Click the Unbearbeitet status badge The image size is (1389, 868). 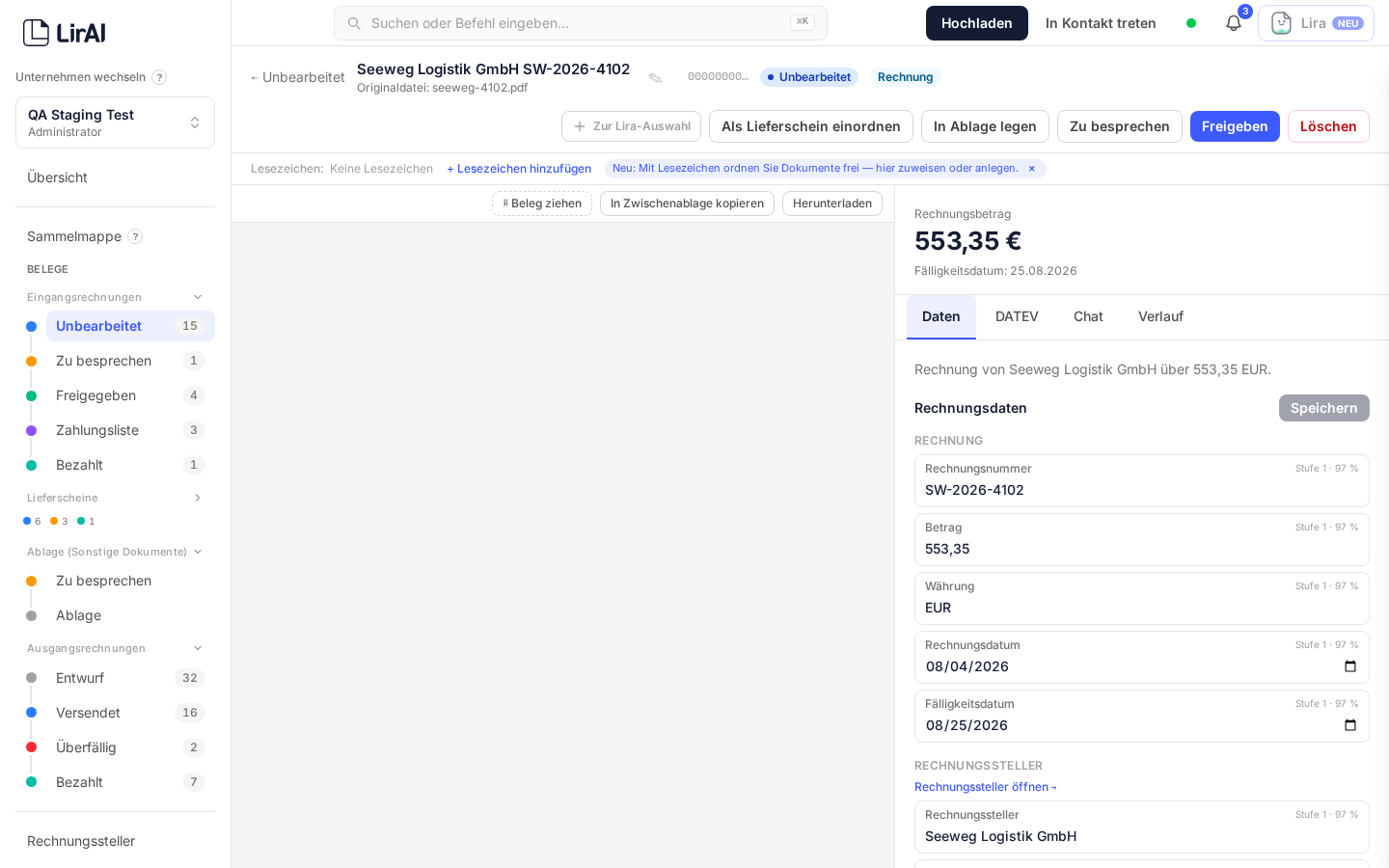pyautogui.click(x=809, y=77)
